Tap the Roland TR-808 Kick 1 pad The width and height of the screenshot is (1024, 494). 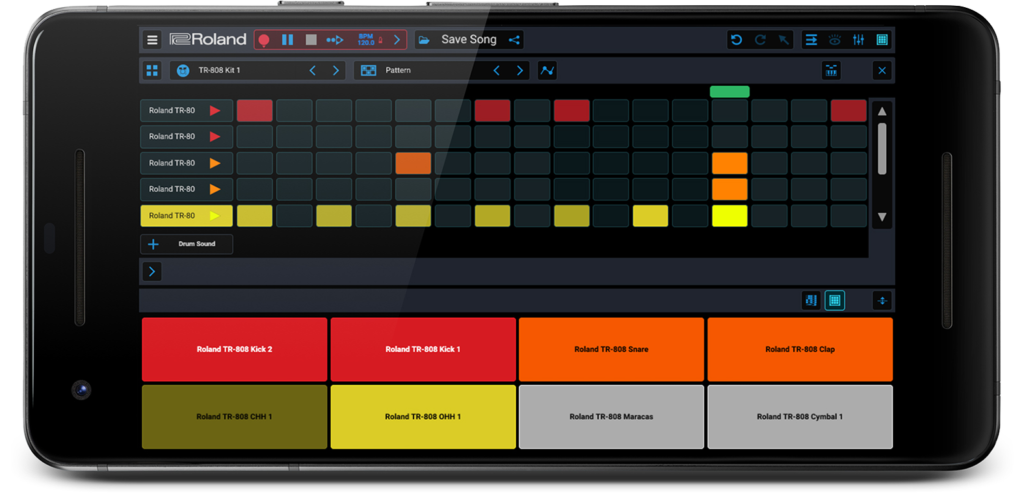[423, 350]
